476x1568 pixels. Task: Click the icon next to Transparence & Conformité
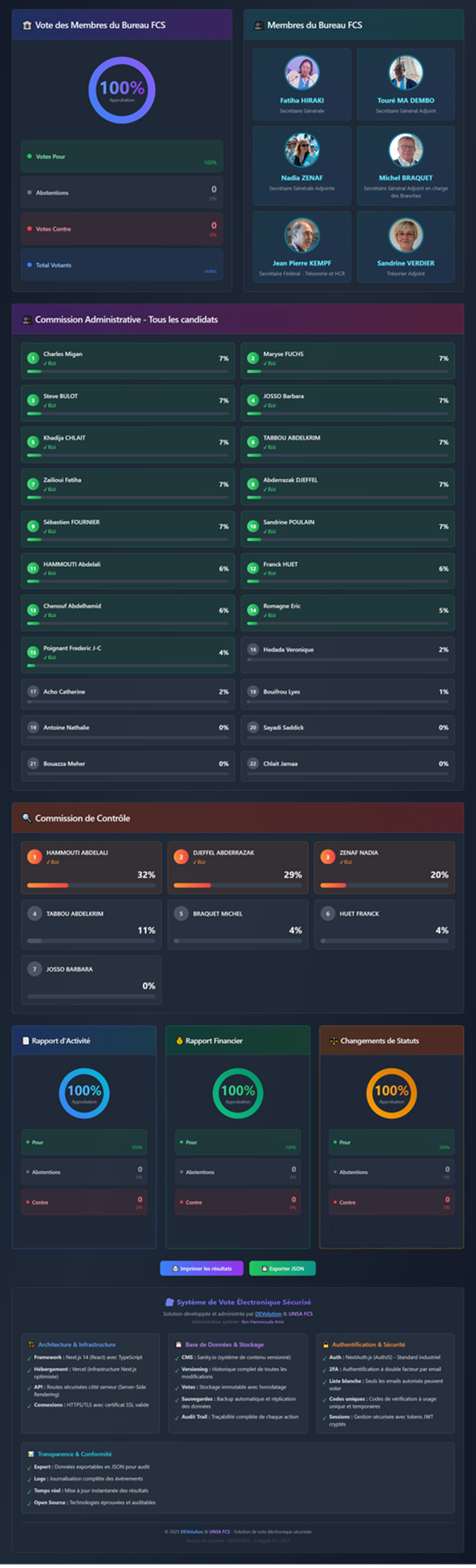click(31, 1454)
